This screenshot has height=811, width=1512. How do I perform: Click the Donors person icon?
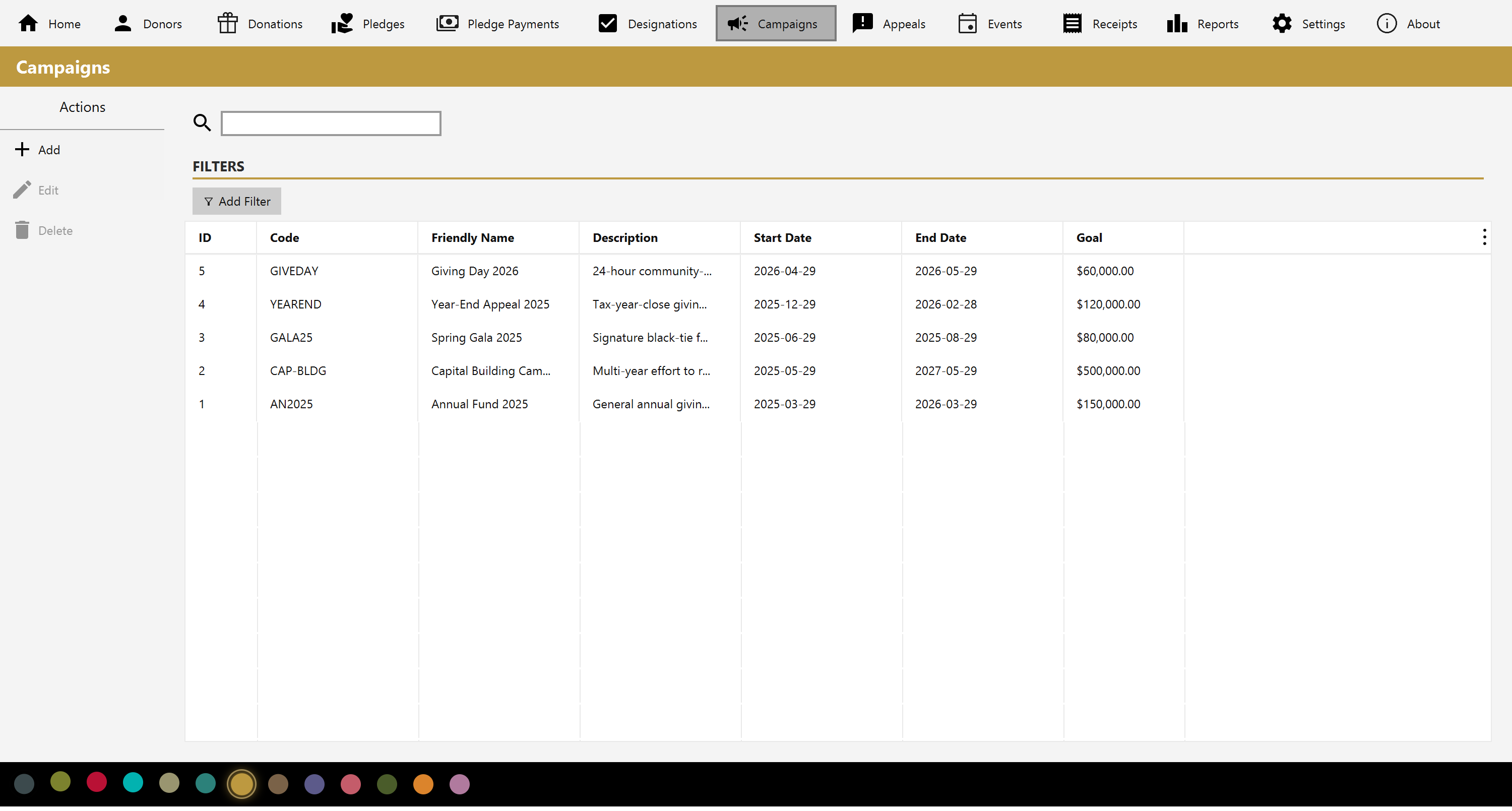[122, 24]
